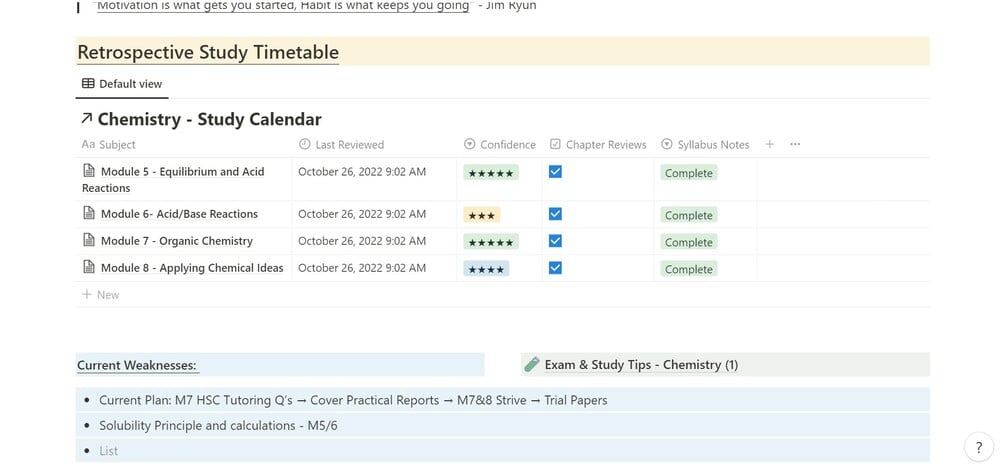
Task: Click the help question mark button
Action: (x=979, y=447)
